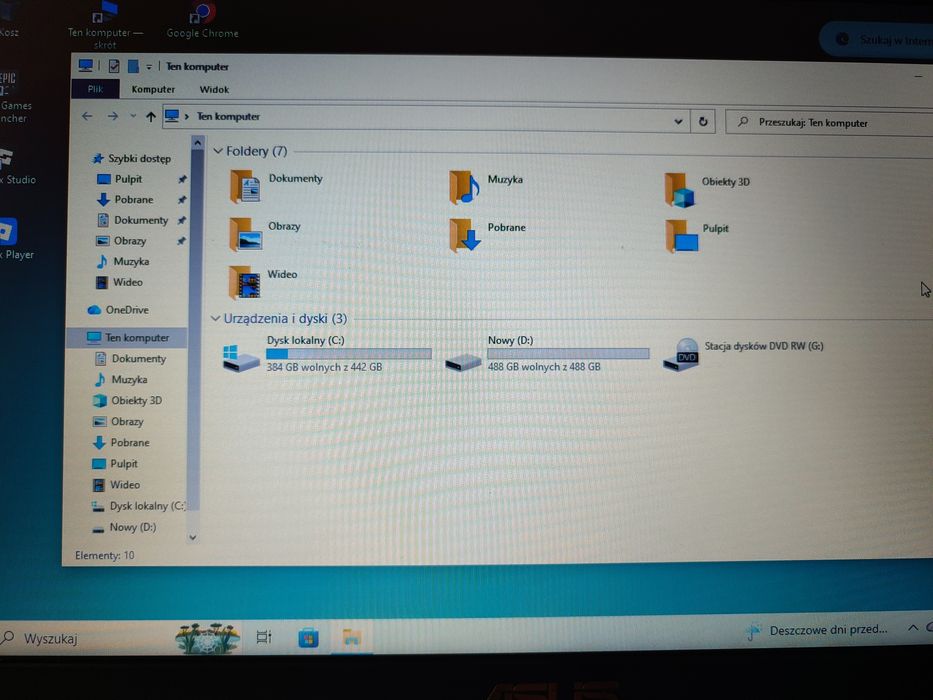
Task: Click the new folder icon in title bar
Action: 133,66
